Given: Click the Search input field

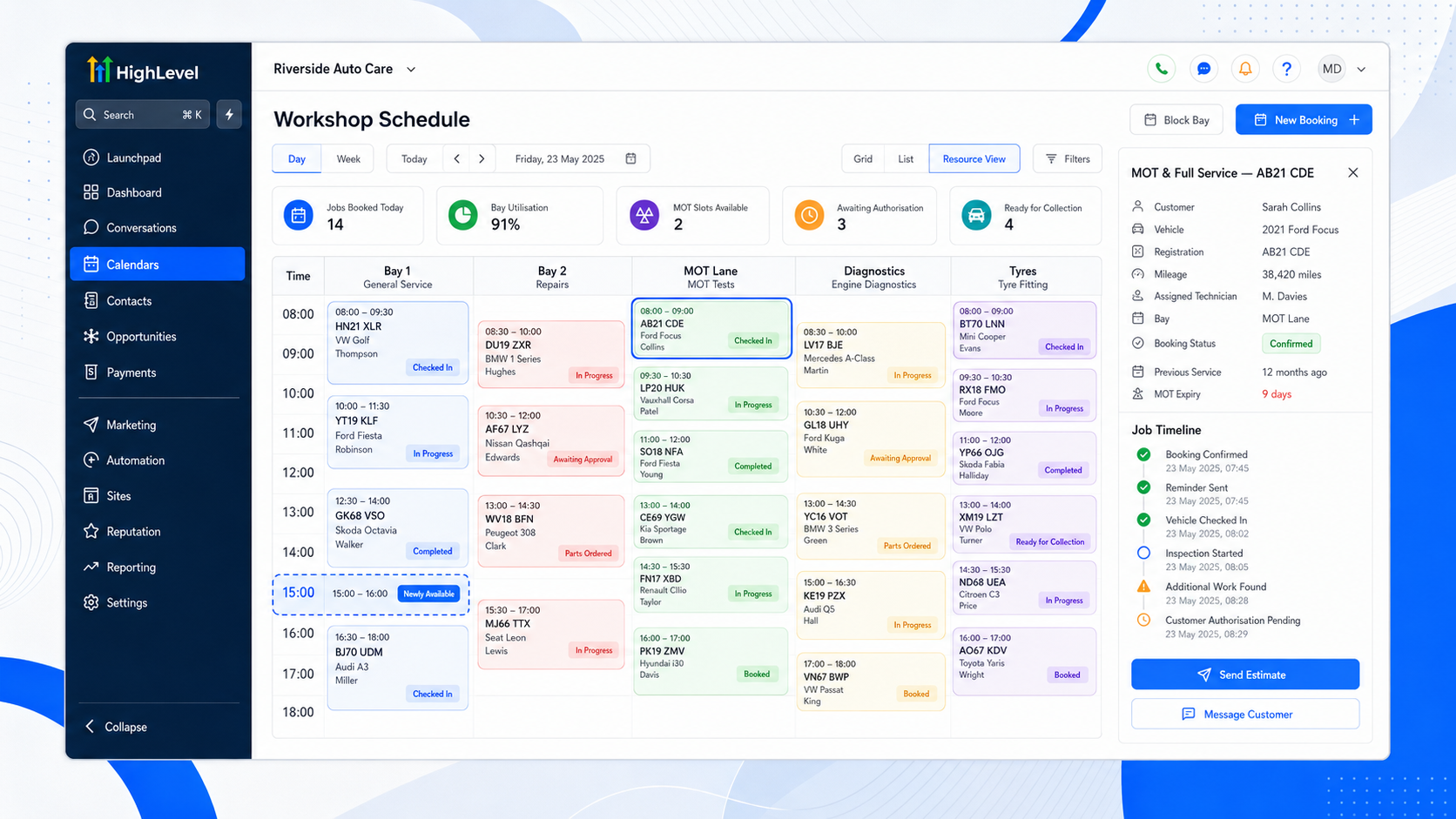Looking at the screenshot, I should [143, 114].
